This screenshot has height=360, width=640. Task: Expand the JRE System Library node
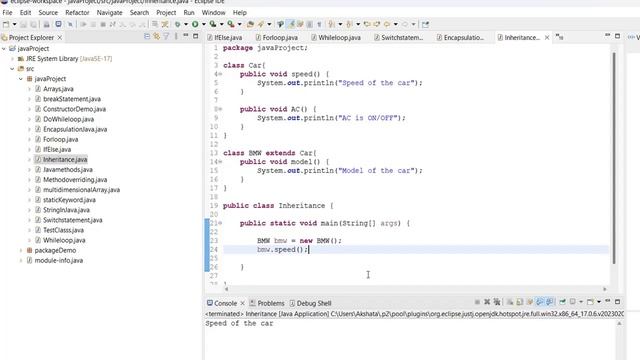(12, 59)
